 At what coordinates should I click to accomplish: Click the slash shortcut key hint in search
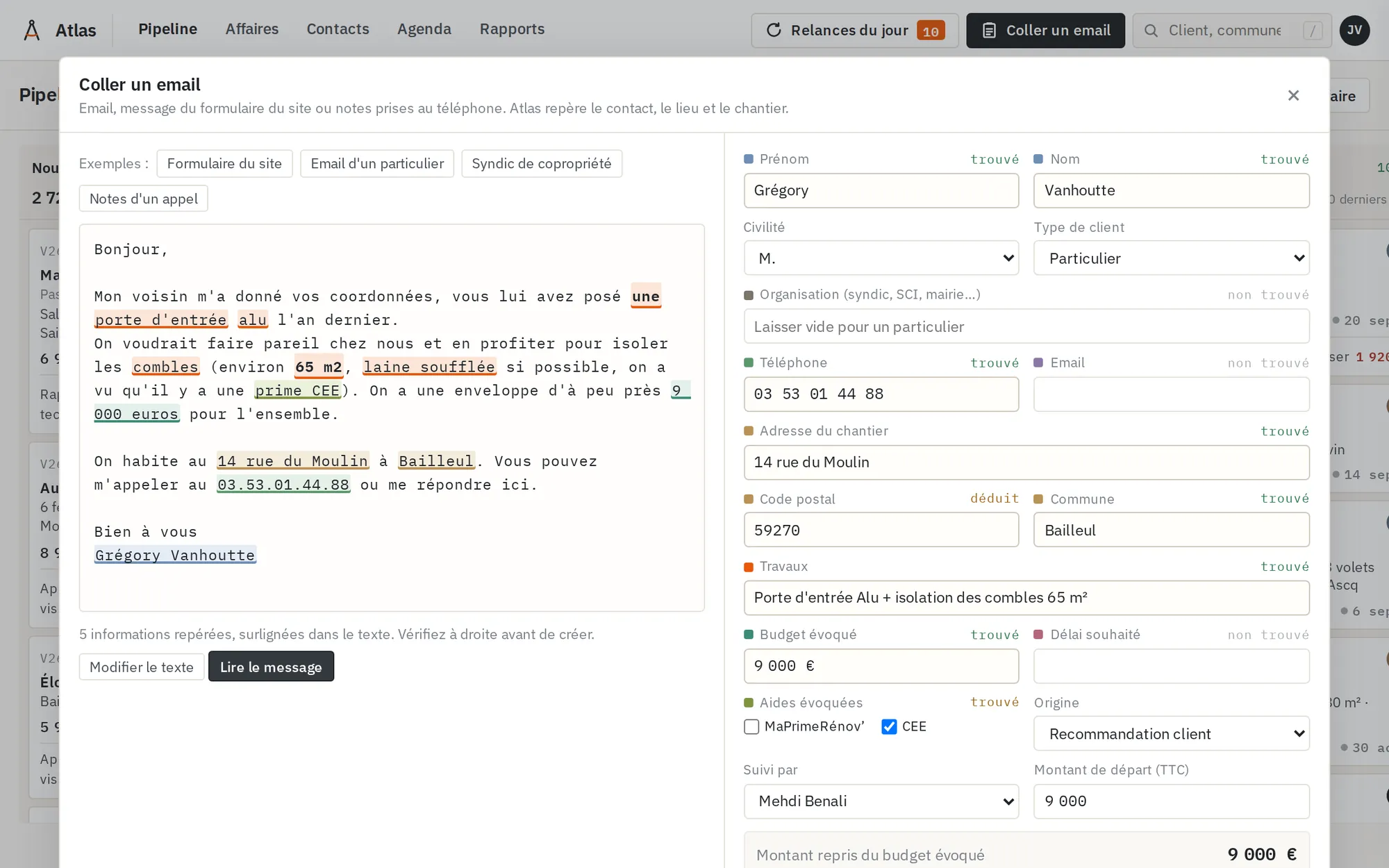coord(1313,31)
